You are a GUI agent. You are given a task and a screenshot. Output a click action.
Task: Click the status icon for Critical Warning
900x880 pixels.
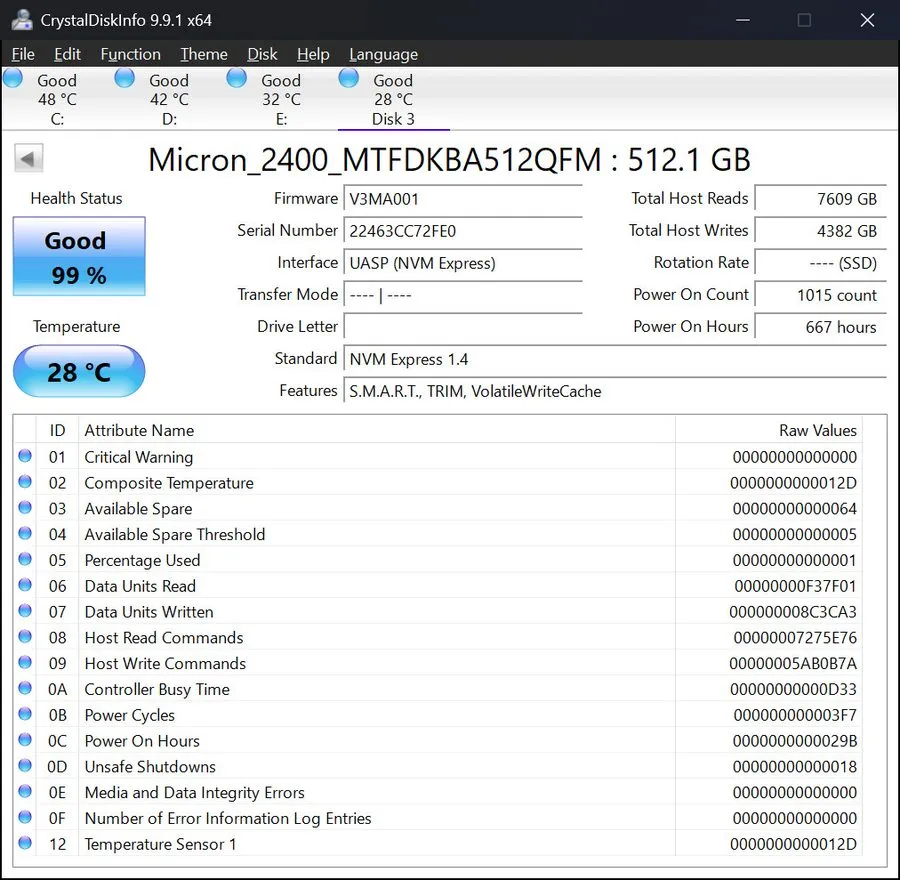[x=25, y=456]
